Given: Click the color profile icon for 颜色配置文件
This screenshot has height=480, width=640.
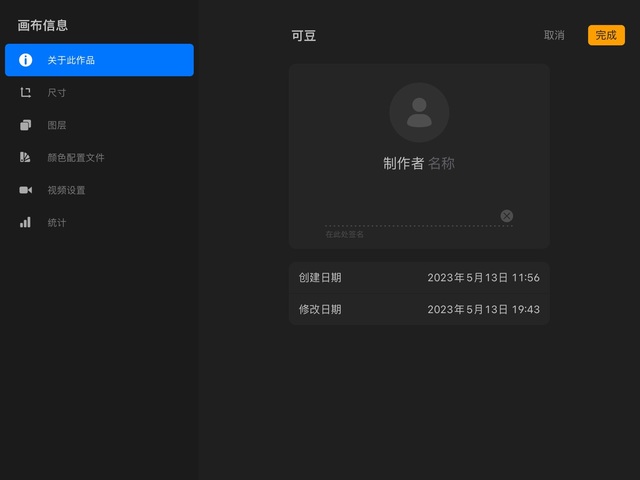Looking at the screenshot, I should point(26,158).
